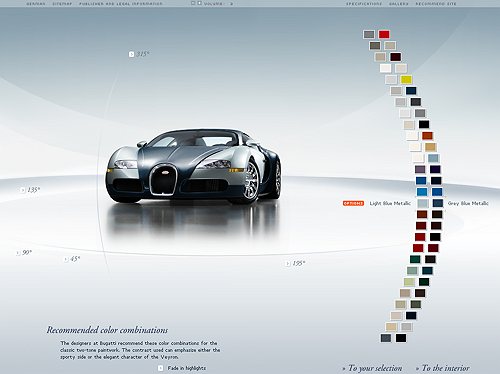Choose the yellow paint swatch
Image resolution: width=500 pixels, height=374 pixels.
tap(406, 80)
